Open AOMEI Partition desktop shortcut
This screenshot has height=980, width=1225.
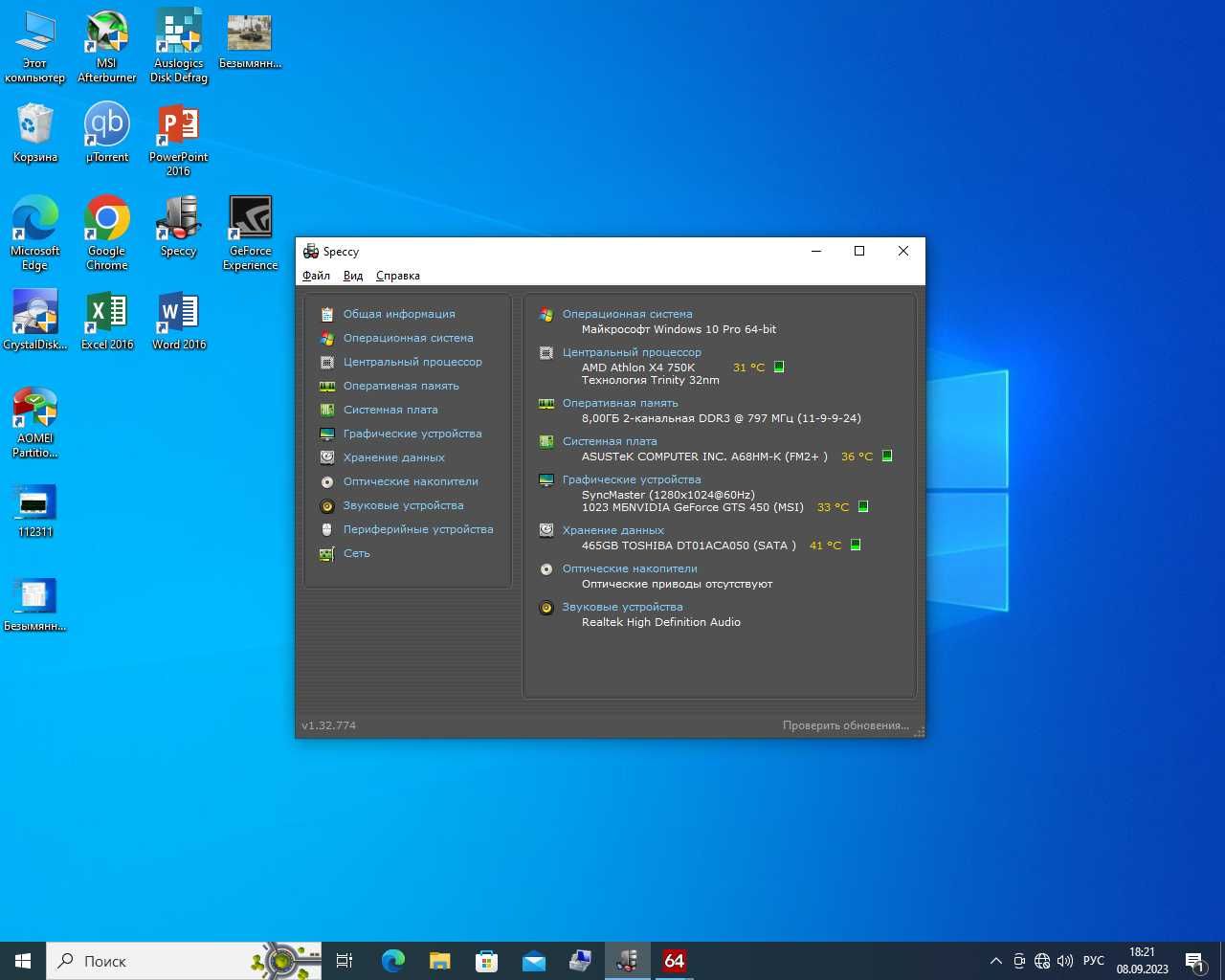[35, 422]
